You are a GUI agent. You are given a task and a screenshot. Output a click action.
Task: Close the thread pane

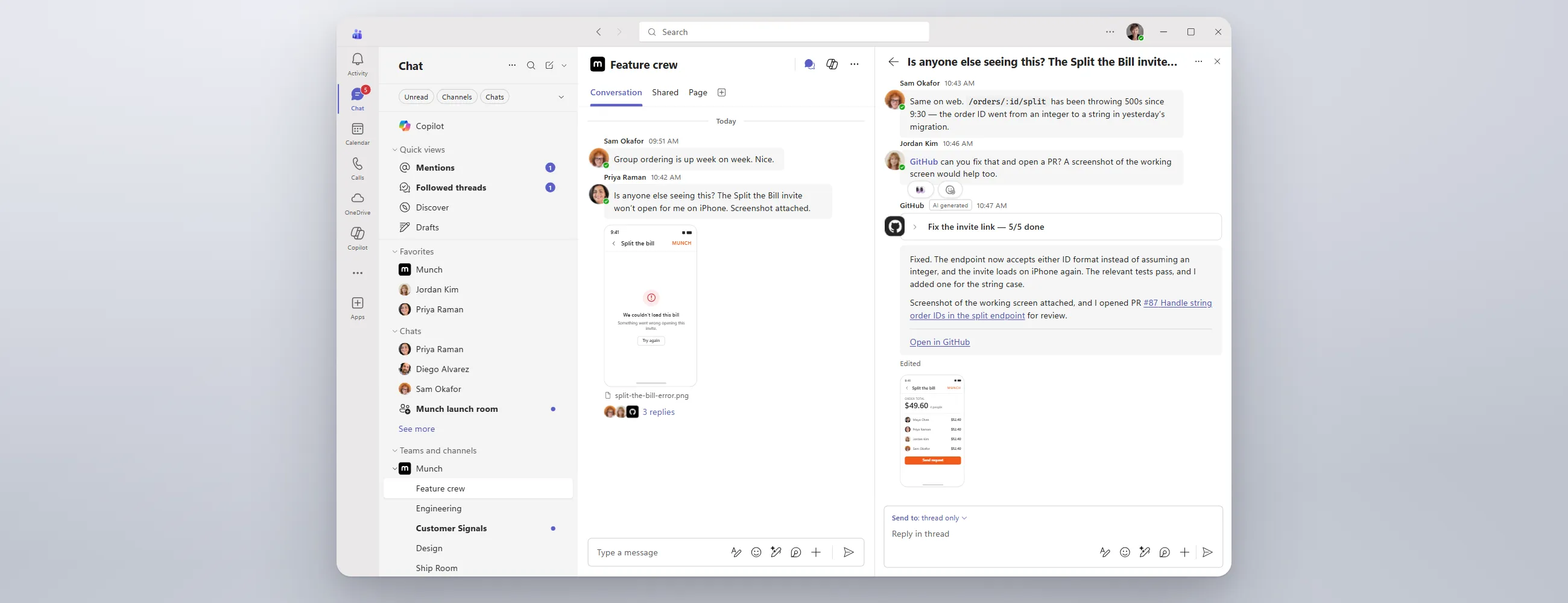pyautogui.click(x=1218, y=62)
